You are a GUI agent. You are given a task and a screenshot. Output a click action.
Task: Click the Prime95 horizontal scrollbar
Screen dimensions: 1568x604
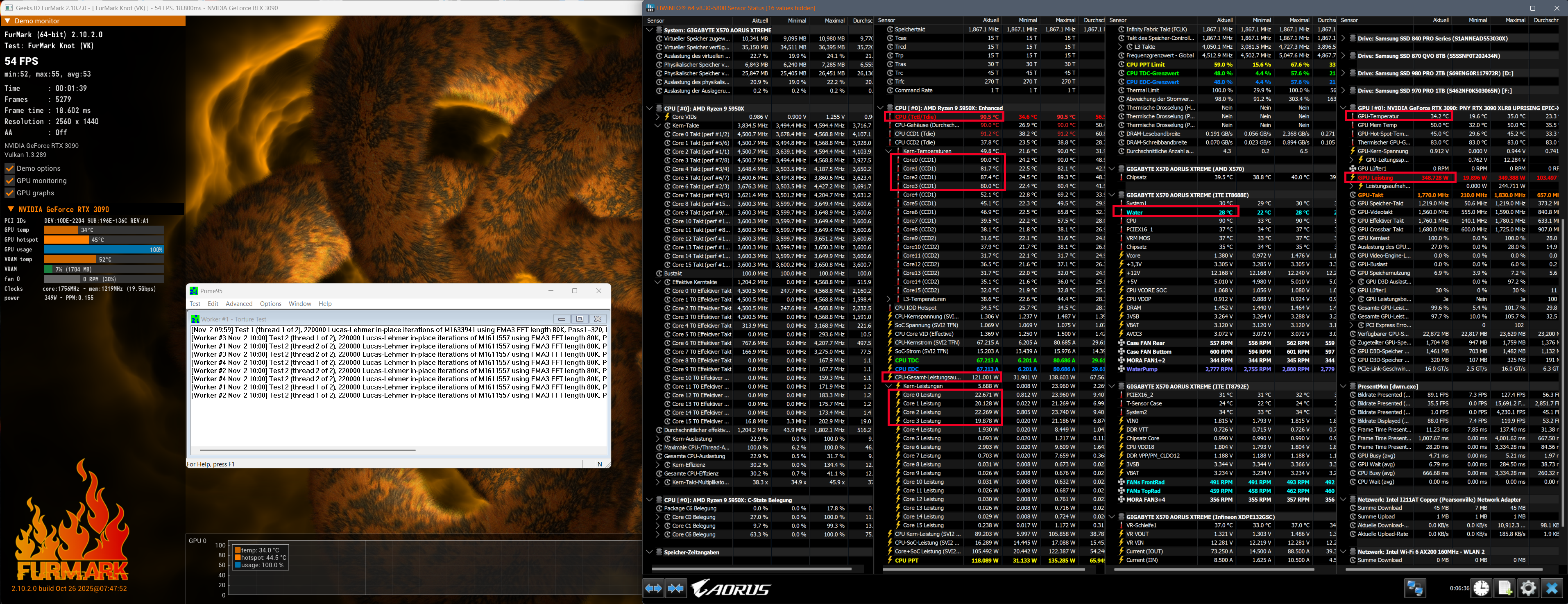(307, 450)
